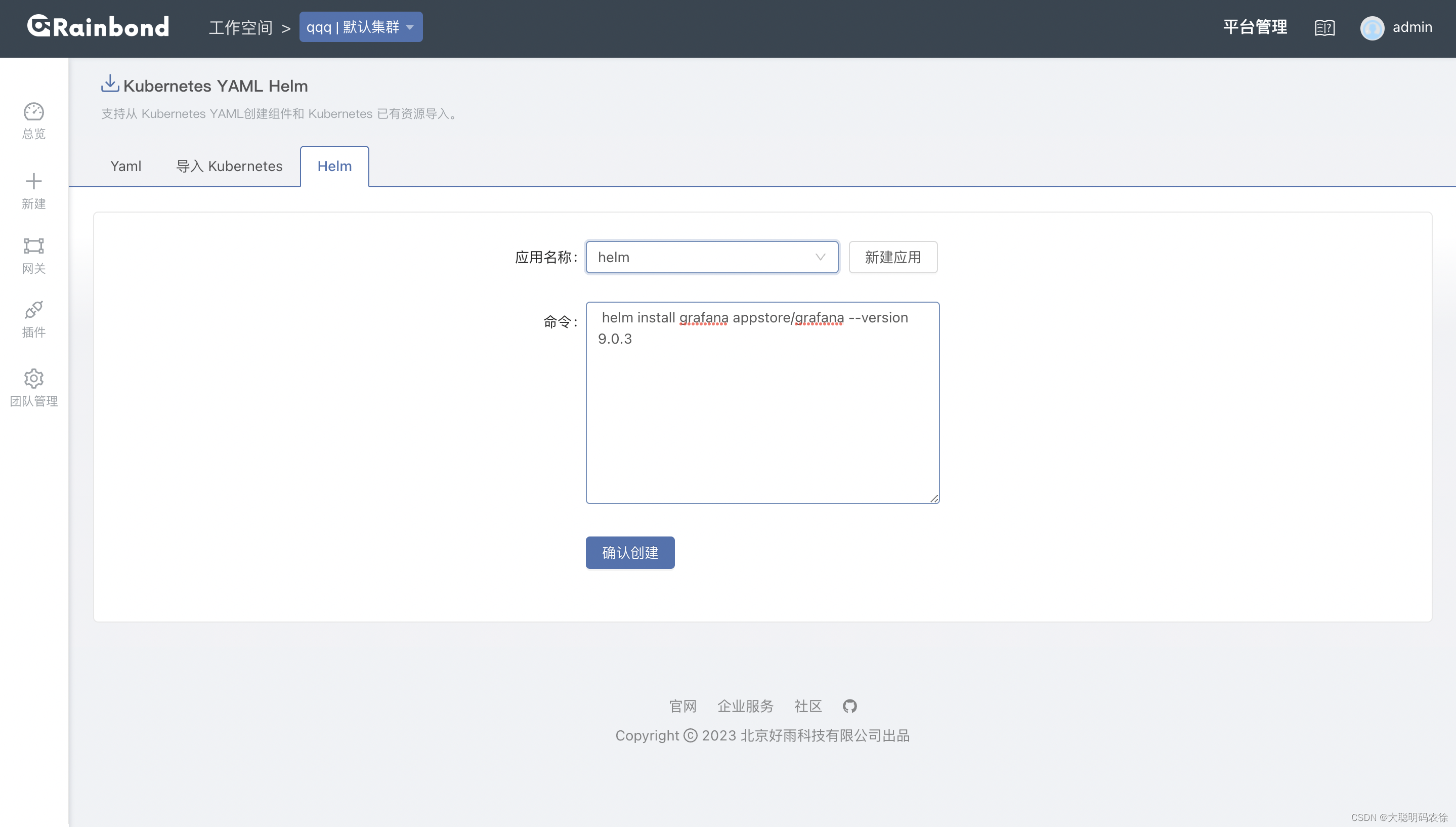Viewport: 1456px width, 827px height.
Task: Click the chevron arrow in helm combo box
Action: [x=820, y=257]
